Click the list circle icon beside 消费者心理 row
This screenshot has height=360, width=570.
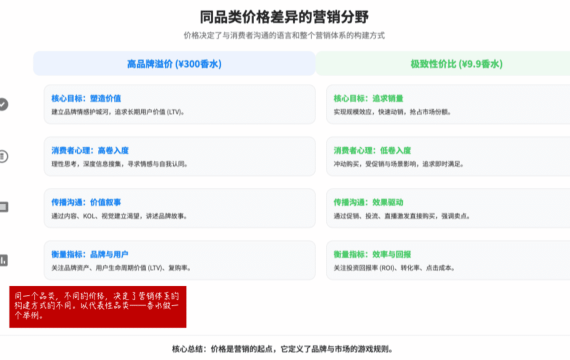click(x=3, y=156)
